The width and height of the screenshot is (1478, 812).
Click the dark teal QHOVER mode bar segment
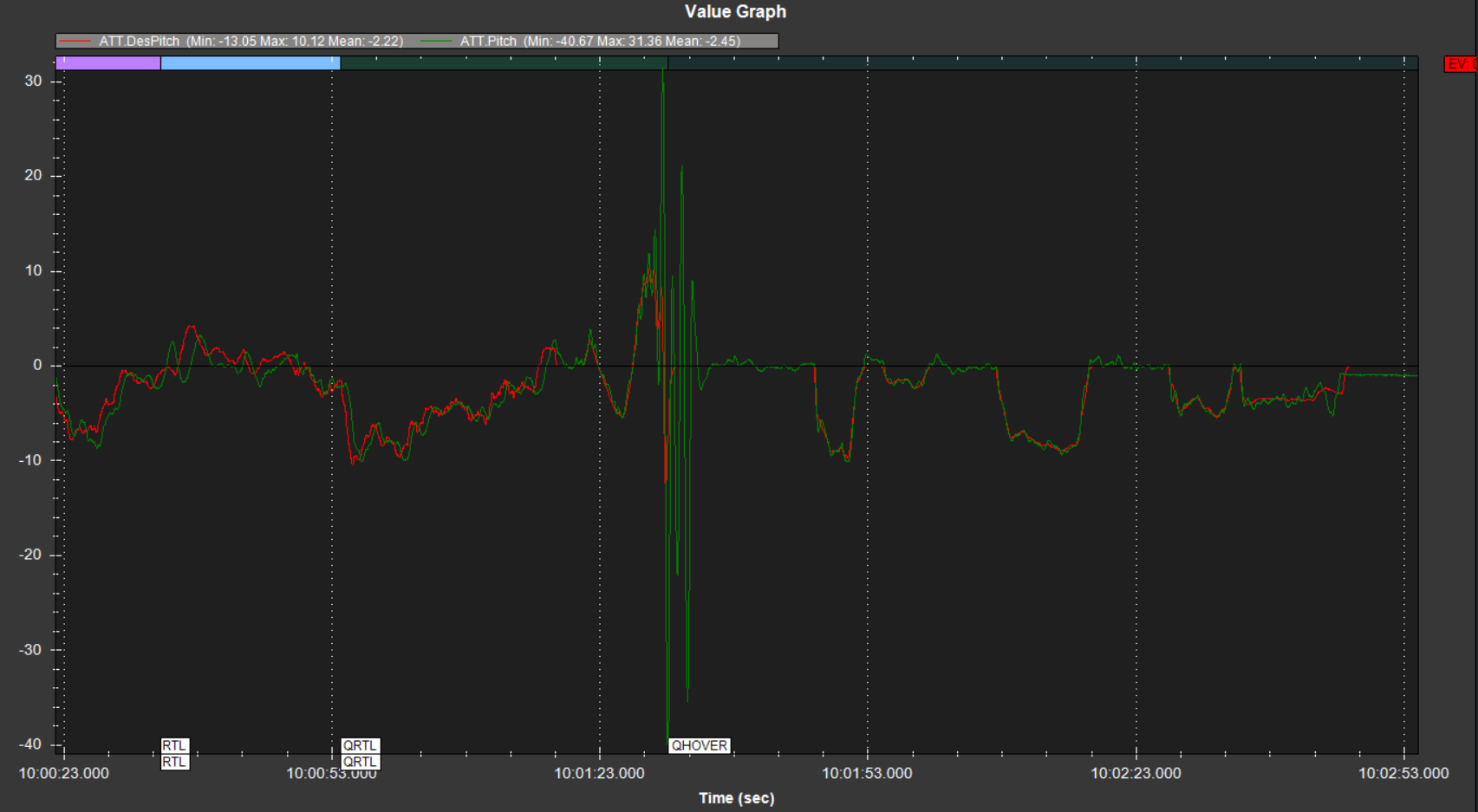(x=1040, y=63)
